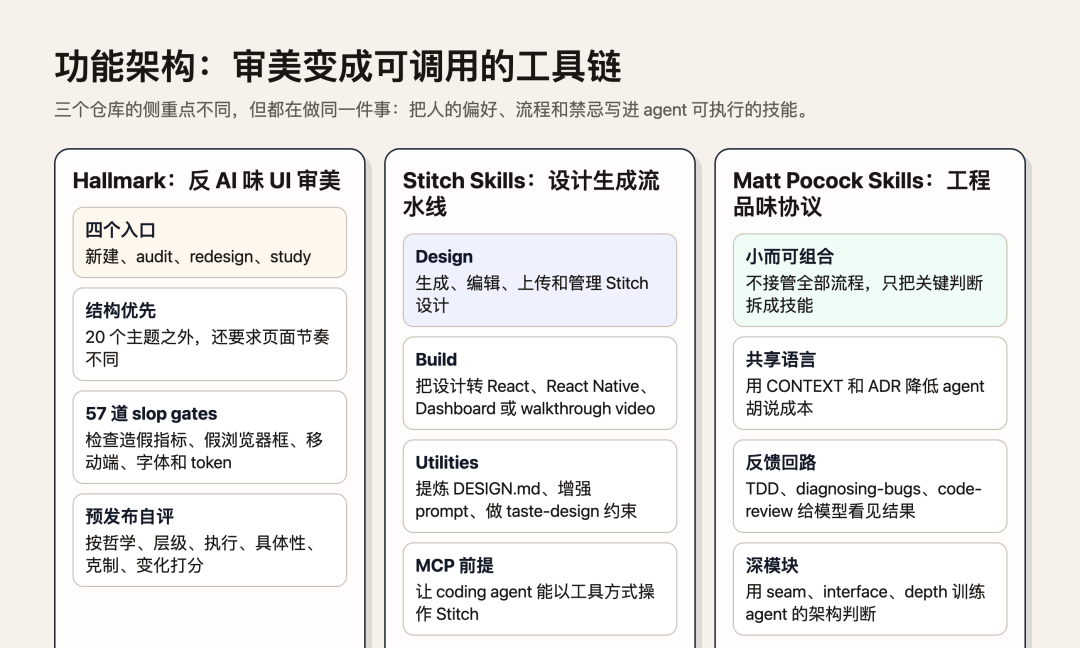Open the 结构优先 card
1080x648 pixels.
(209, 334)
